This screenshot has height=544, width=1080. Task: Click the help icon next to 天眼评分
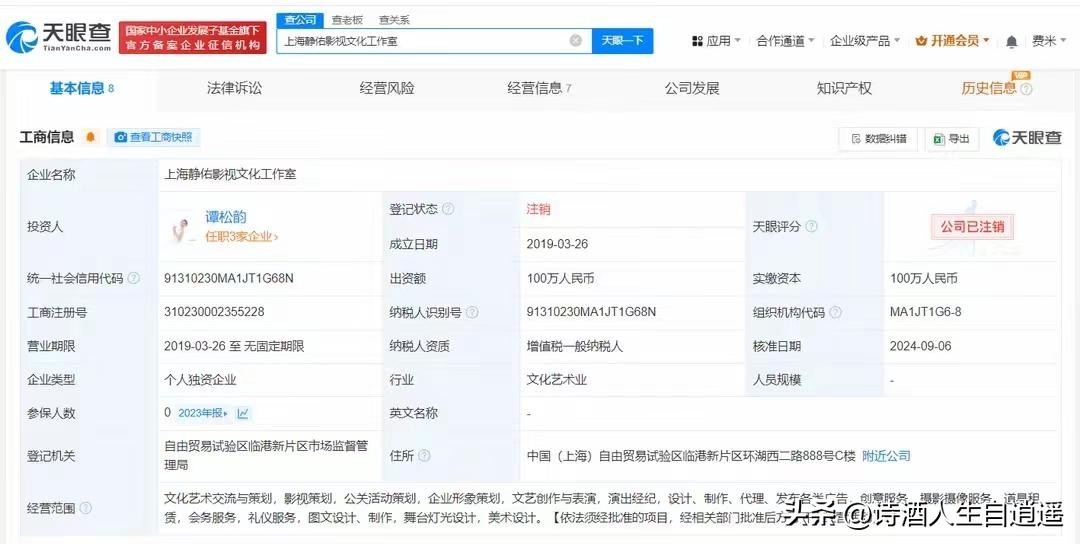pos(812,227)
